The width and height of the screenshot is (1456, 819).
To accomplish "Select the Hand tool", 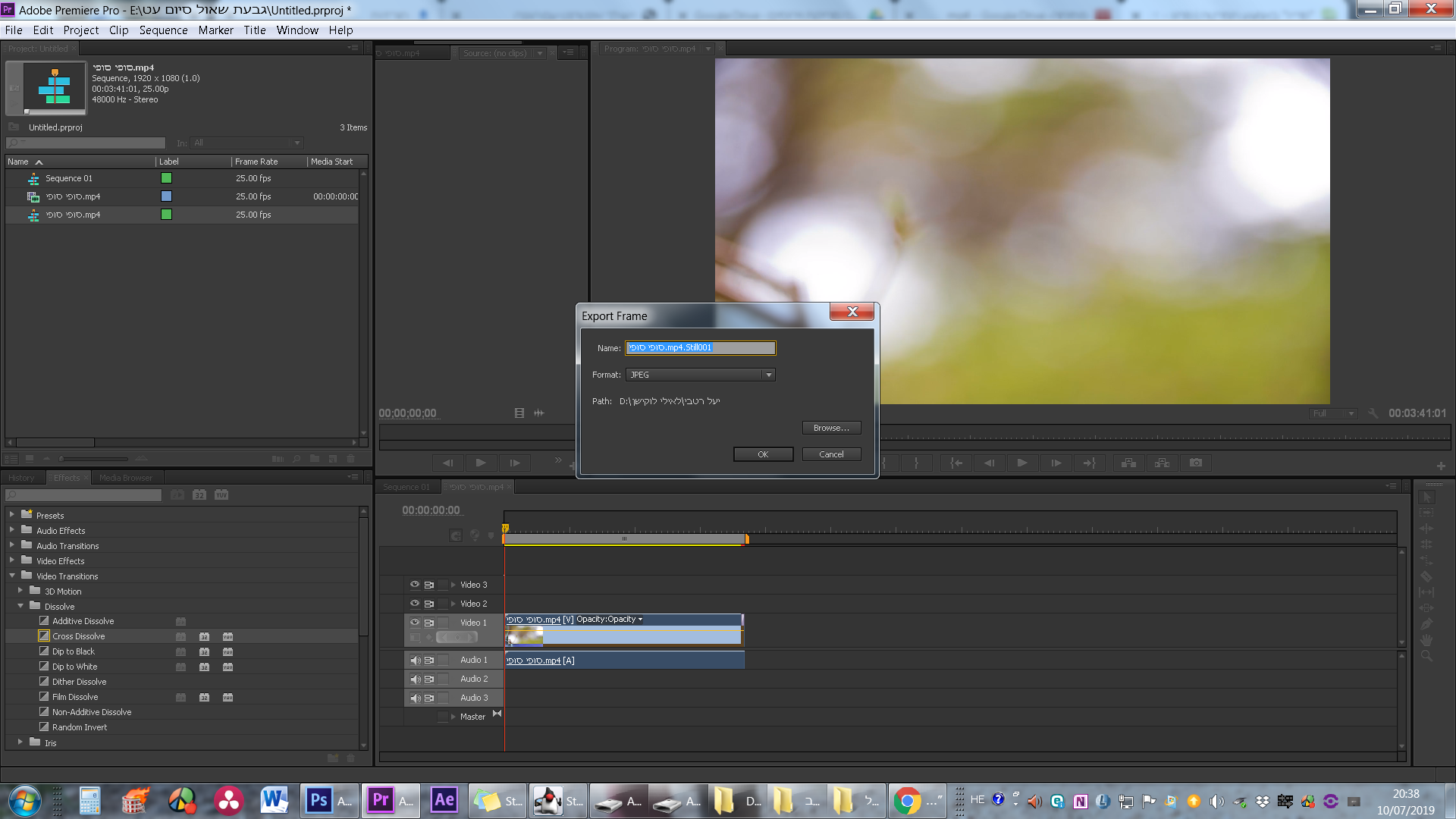I will click(x=1426, y=640).
